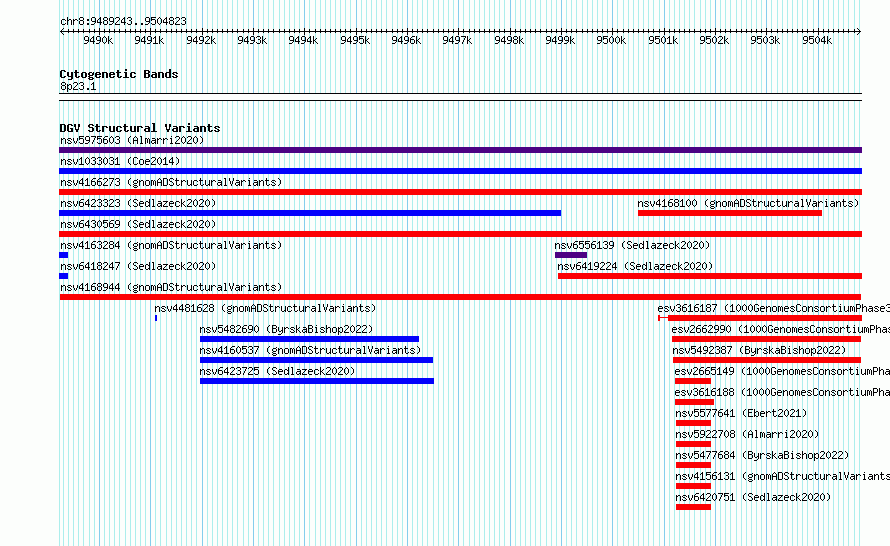Select the red bar under esv2665149

[693, 381]
